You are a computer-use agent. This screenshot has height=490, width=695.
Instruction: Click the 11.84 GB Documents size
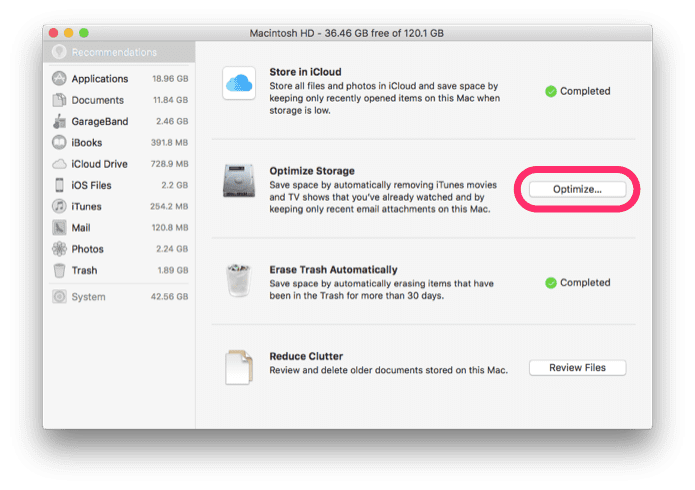click(x=171, y=100)
